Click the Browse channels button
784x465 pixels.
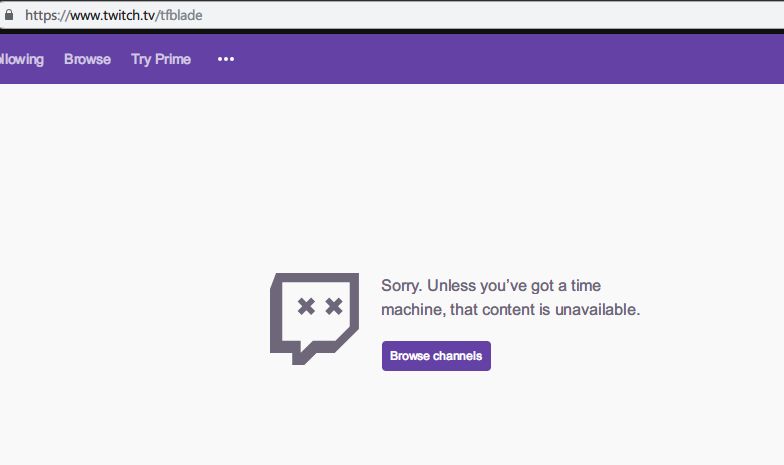click(436, 356)
